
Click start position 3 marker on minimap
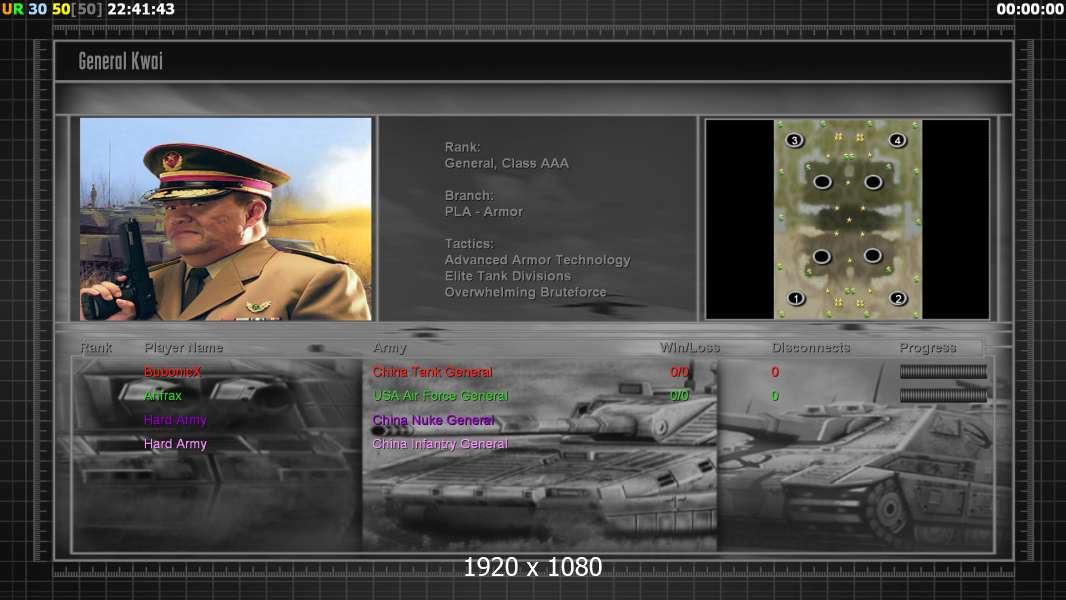click(794, 141)
